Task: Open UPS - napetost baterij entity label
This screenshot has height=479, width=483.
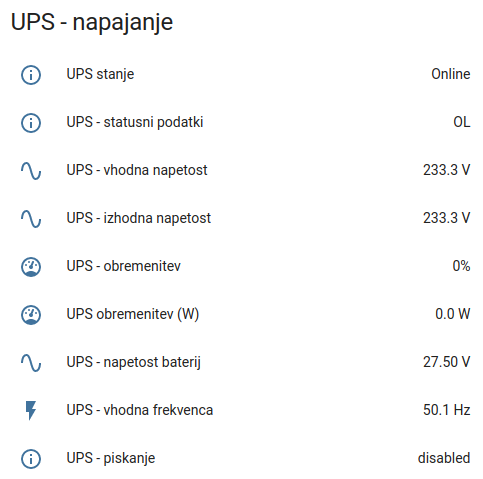Action: point(134,362)
